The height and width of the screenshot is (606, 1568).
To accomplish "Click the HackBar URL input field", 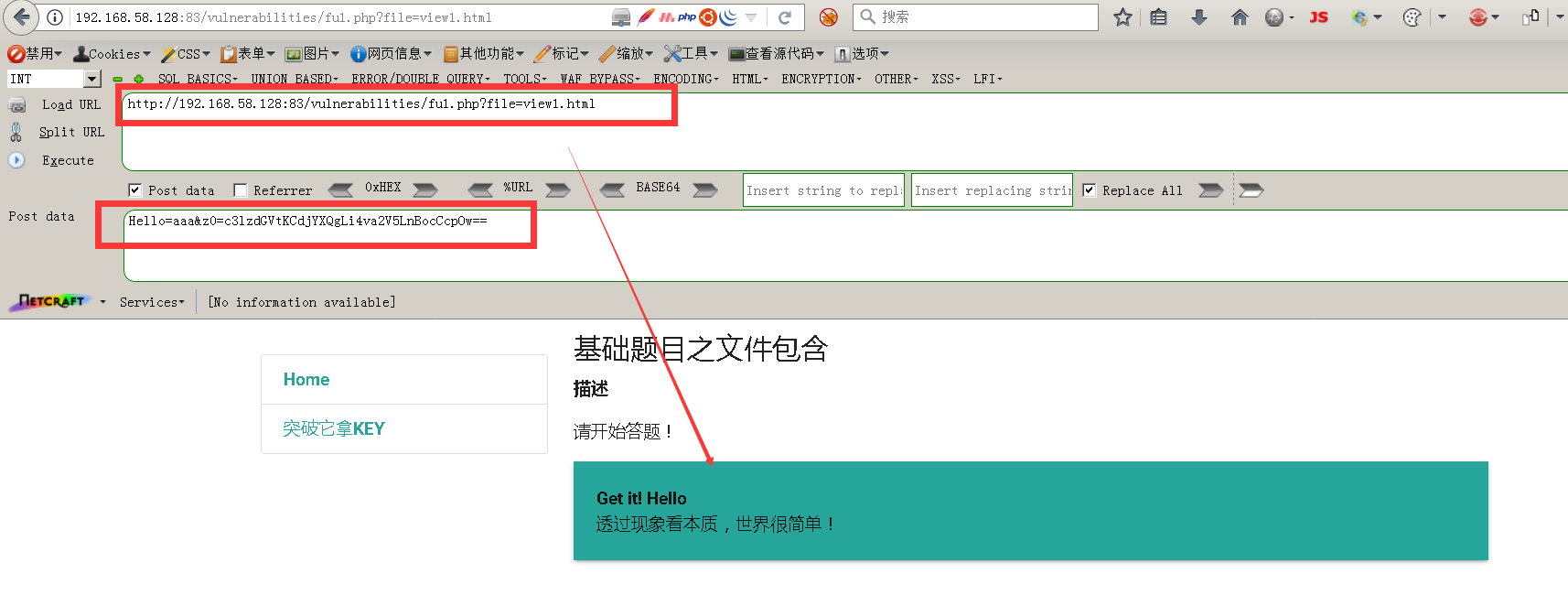I will pos(844,132).
